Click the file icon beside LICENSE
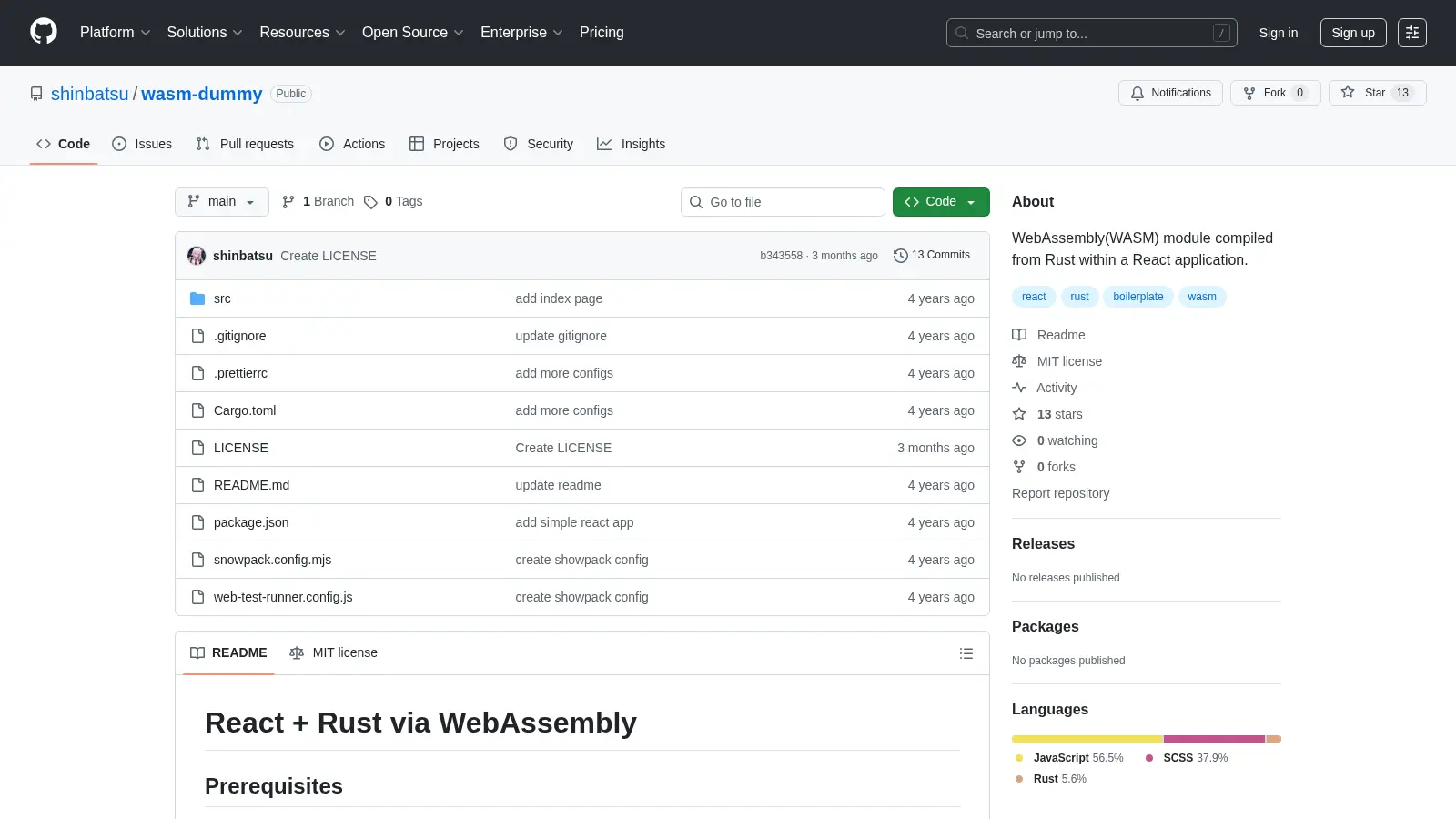 (197, 448)
